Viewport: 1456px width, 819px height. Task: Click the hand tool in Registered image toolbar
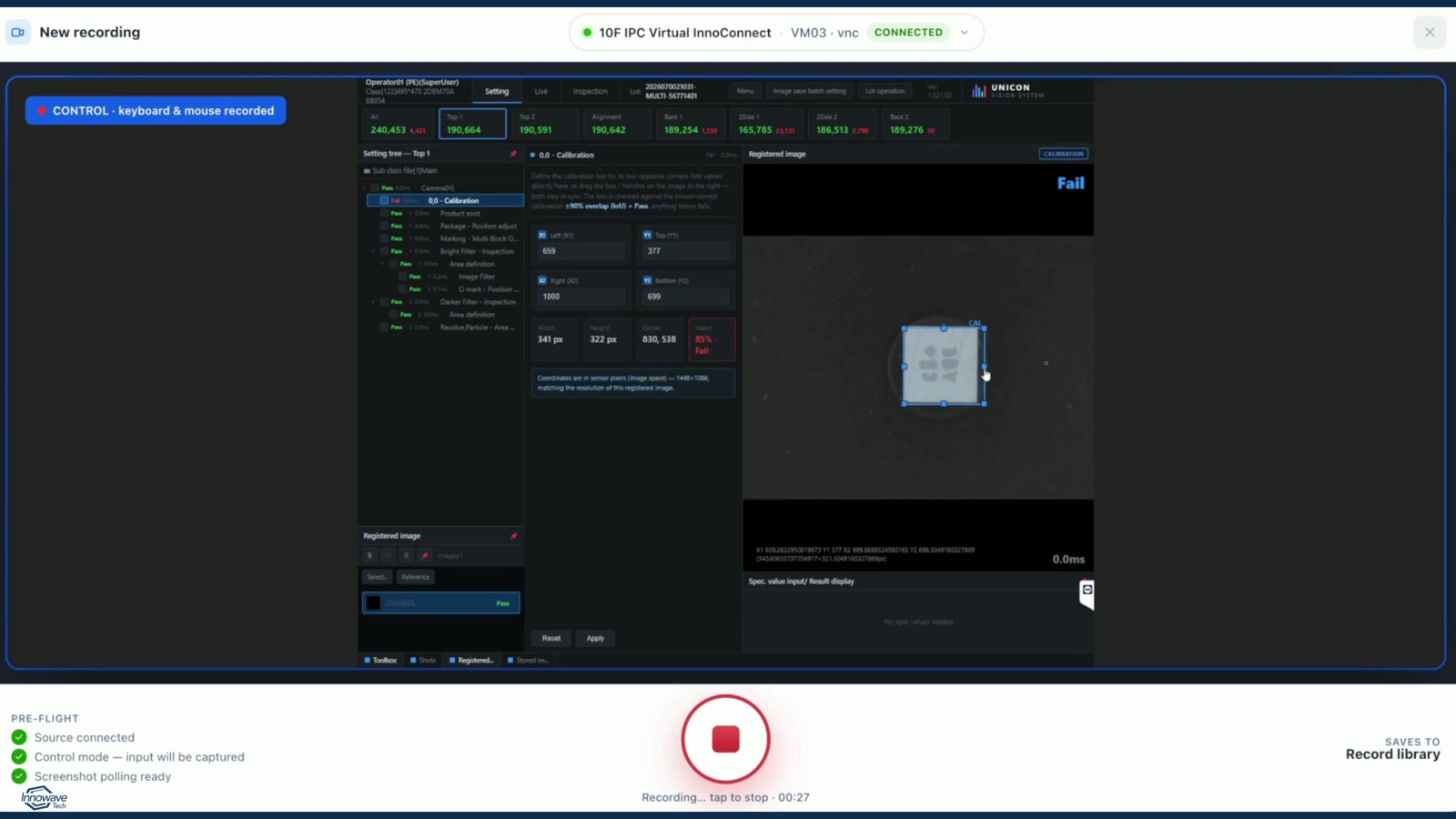pos(369,555)
